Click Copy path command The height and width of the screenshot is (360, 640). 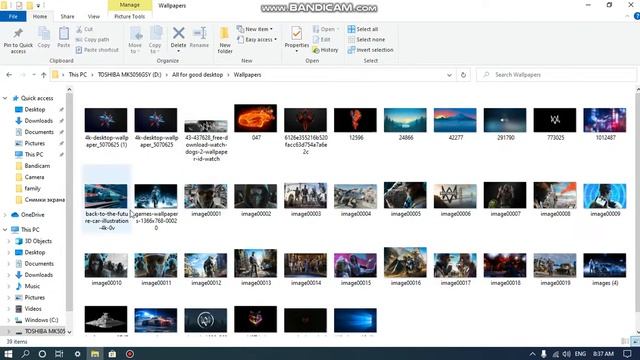point(92,40)
